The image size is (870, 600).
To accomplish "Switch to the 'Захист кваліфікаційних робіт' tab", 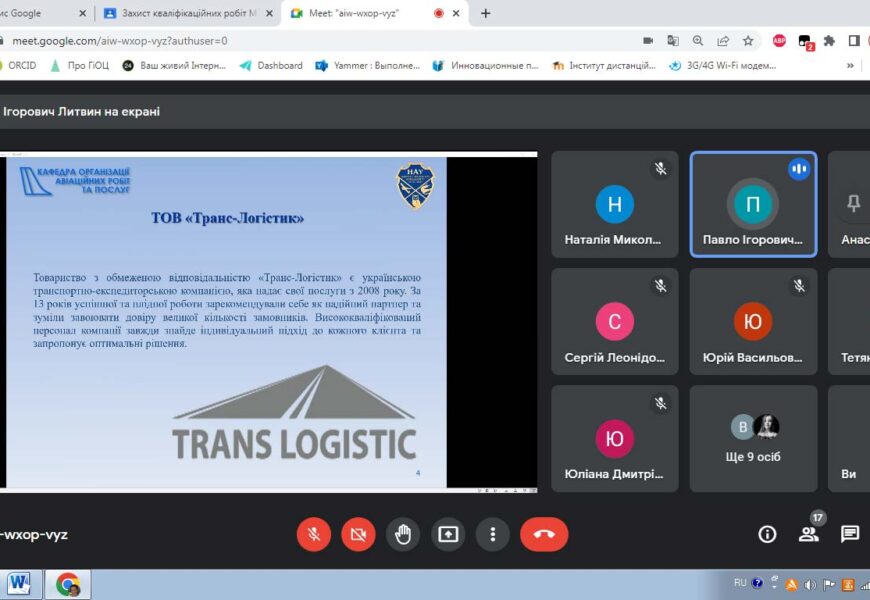I will tap(186, 13).
